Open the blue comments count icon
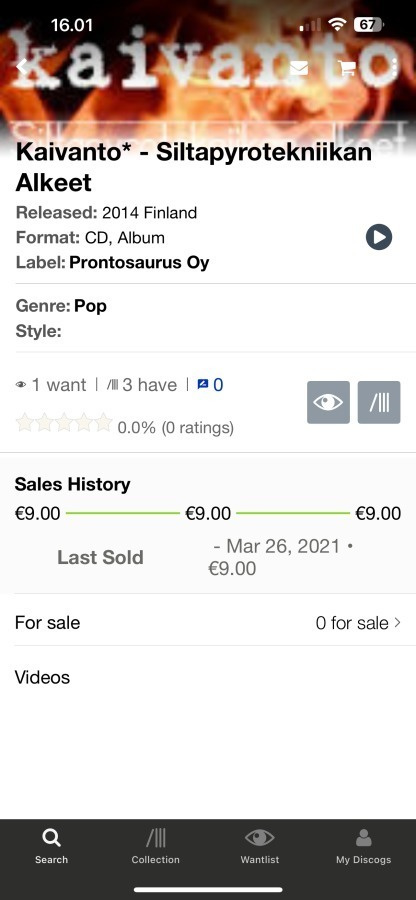 point(210,385)
